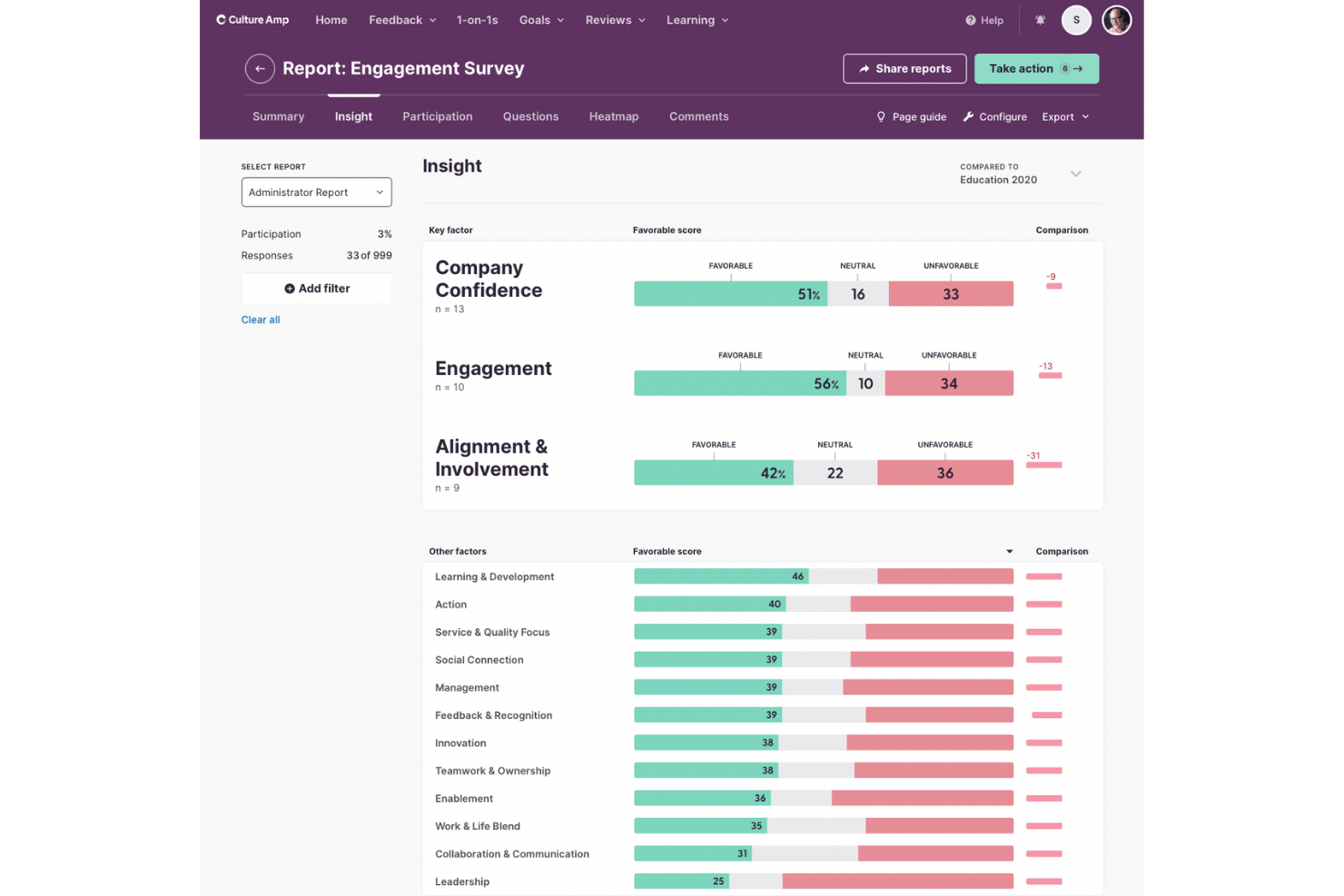1344x896 pixels.
Task: Open the Administrator Report selector
Action: click(x=316, y=192)
